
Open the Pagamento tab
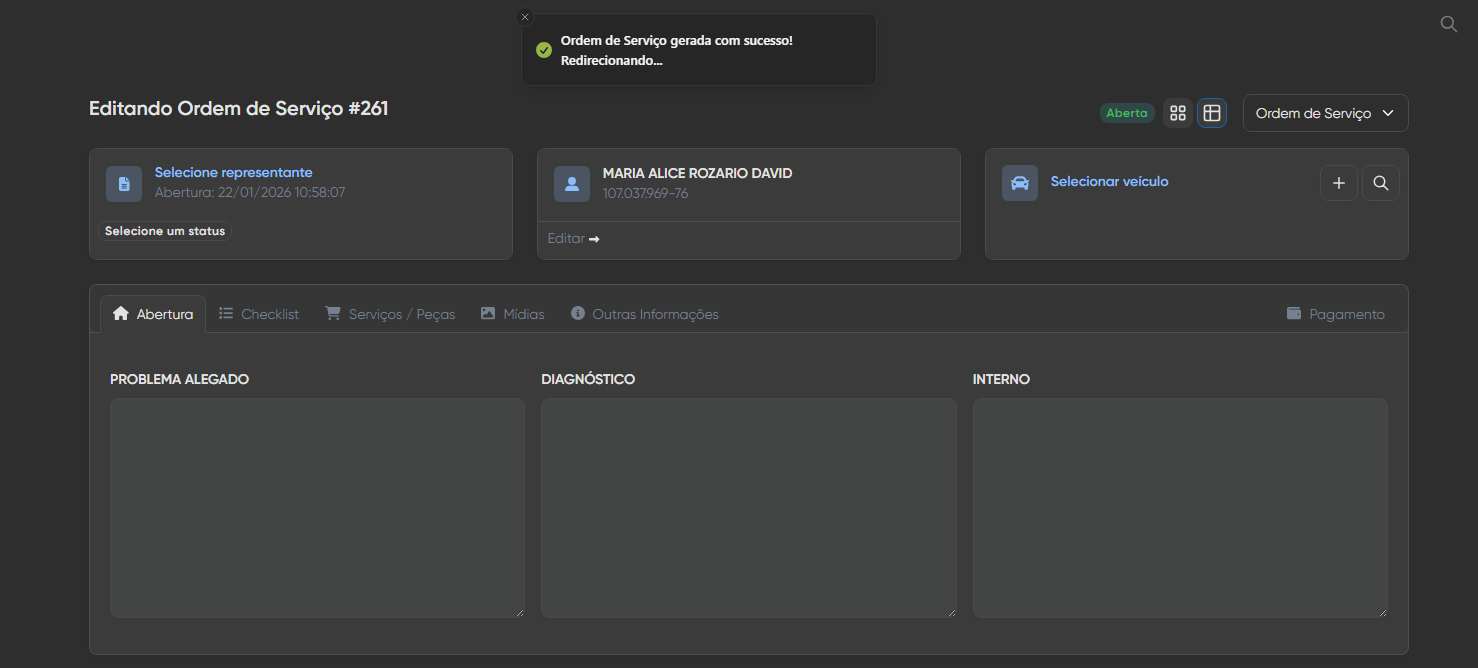pos(1336,314)
